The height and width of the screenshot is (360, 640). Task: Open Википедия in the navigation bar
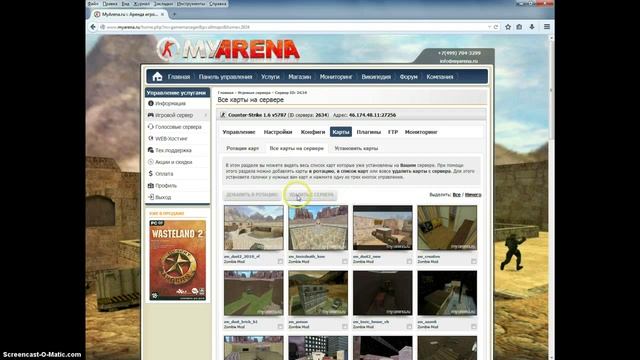point(376,77)
